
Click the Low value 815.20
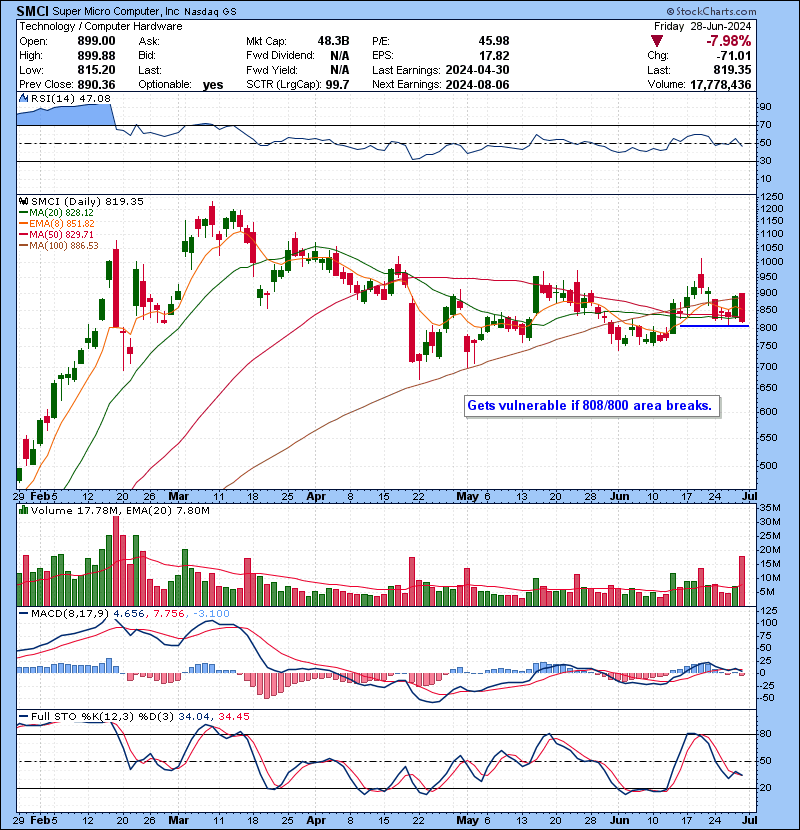point(96,70)
